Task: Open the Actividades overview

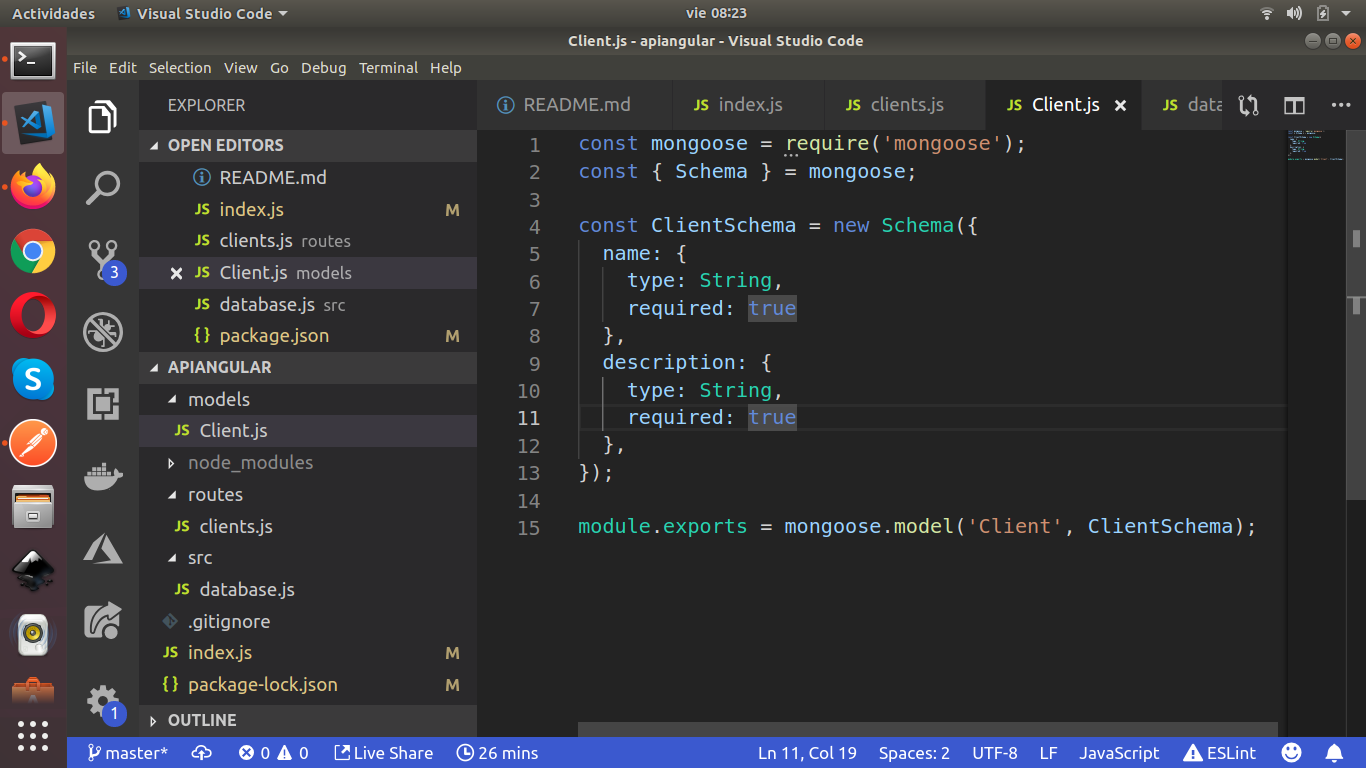Action: 53,13
